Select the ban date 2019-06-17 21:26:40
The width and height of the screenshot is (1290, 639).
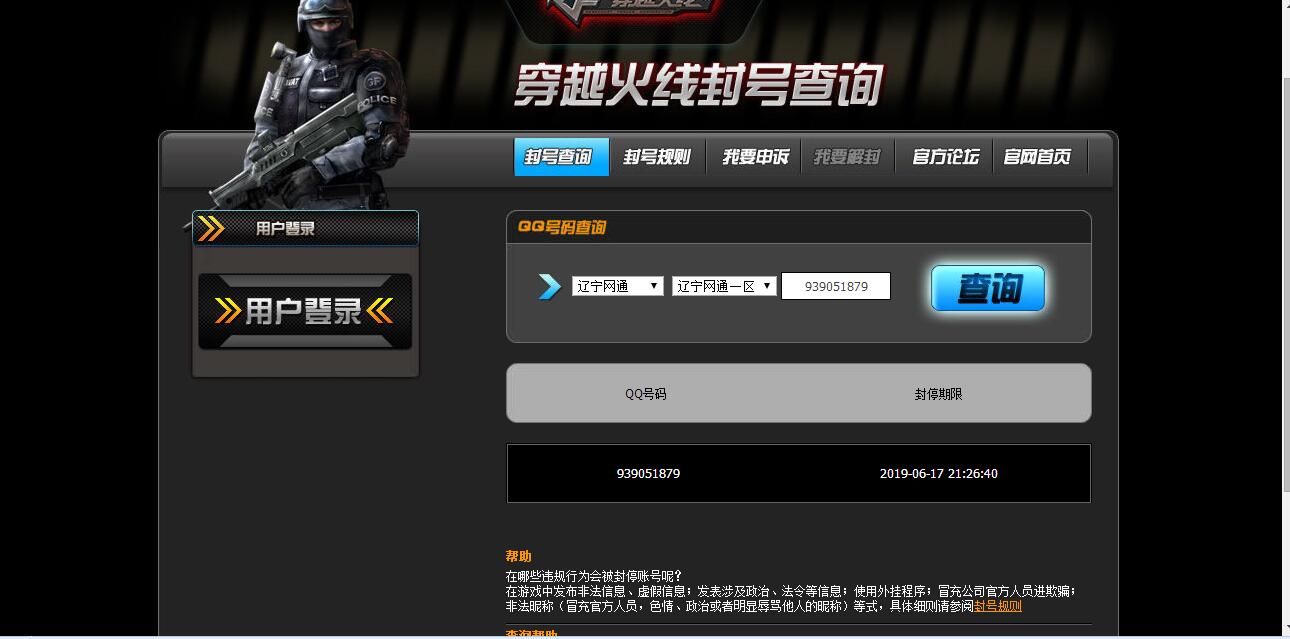point(938,474)
